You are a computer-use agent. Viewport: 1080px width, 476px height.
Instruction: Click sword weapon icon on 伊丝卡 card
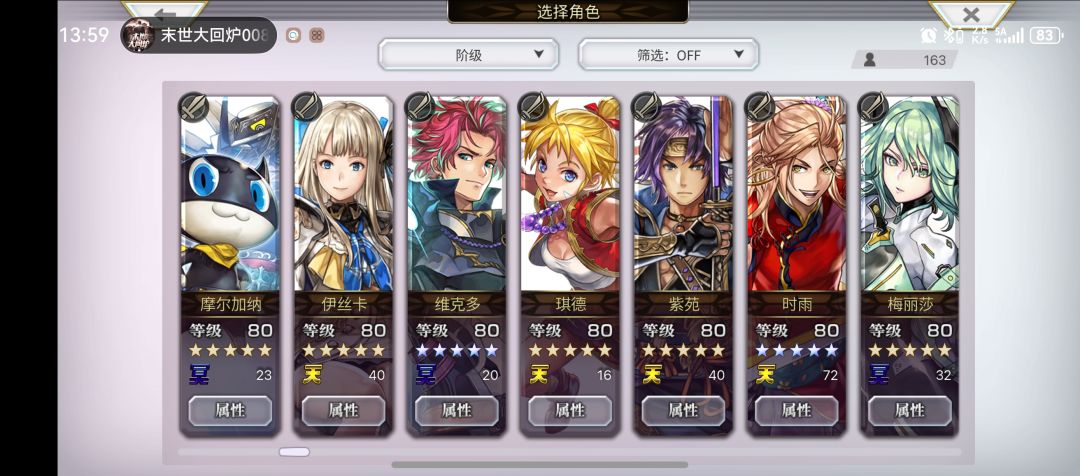[x=307, y=107]
